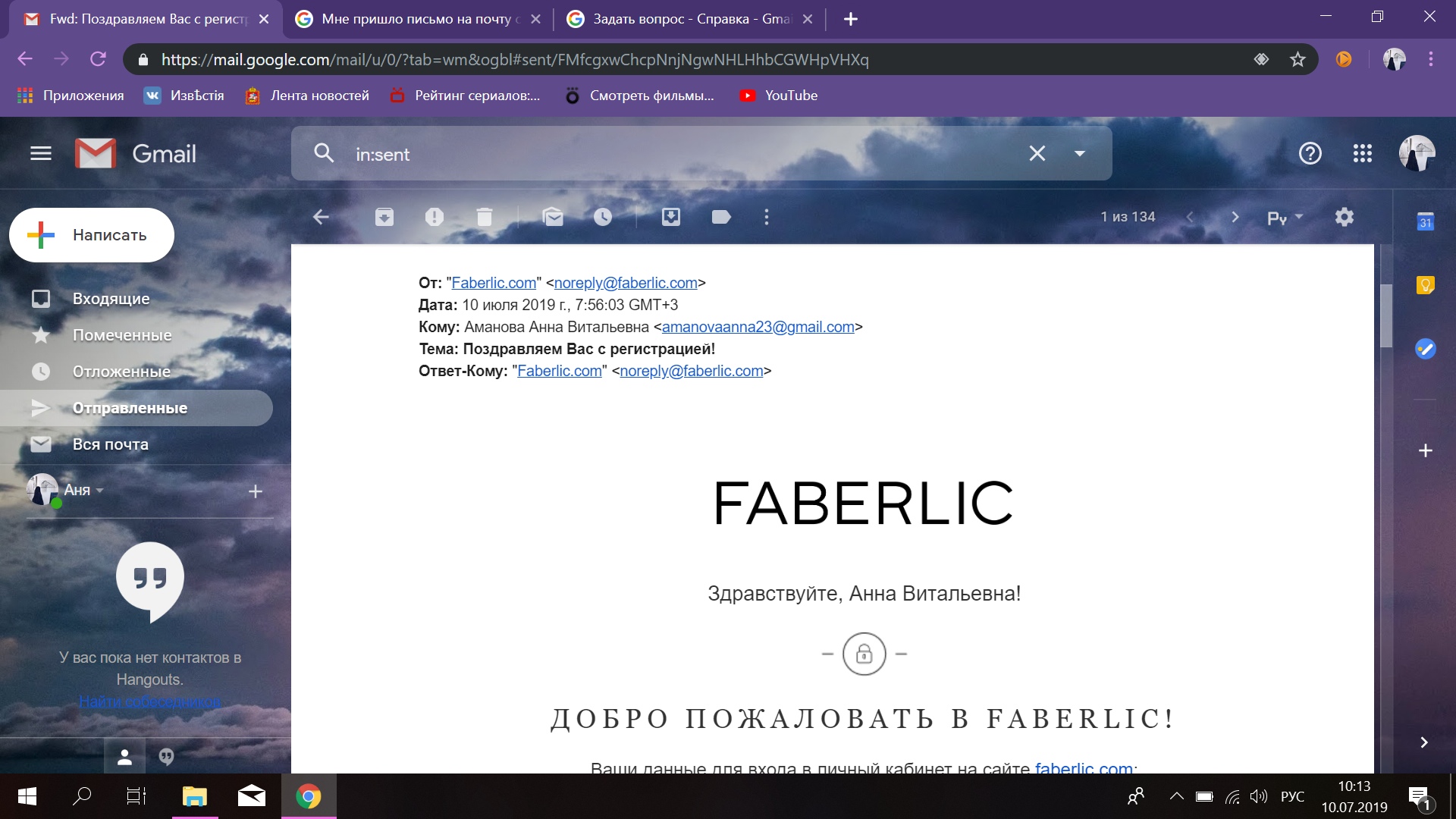Image resolution: width=1456 pixels, height=819 pixels.
Task: Select the Отправленные folder
Action: pyautogui.click(x=136, y=408)
